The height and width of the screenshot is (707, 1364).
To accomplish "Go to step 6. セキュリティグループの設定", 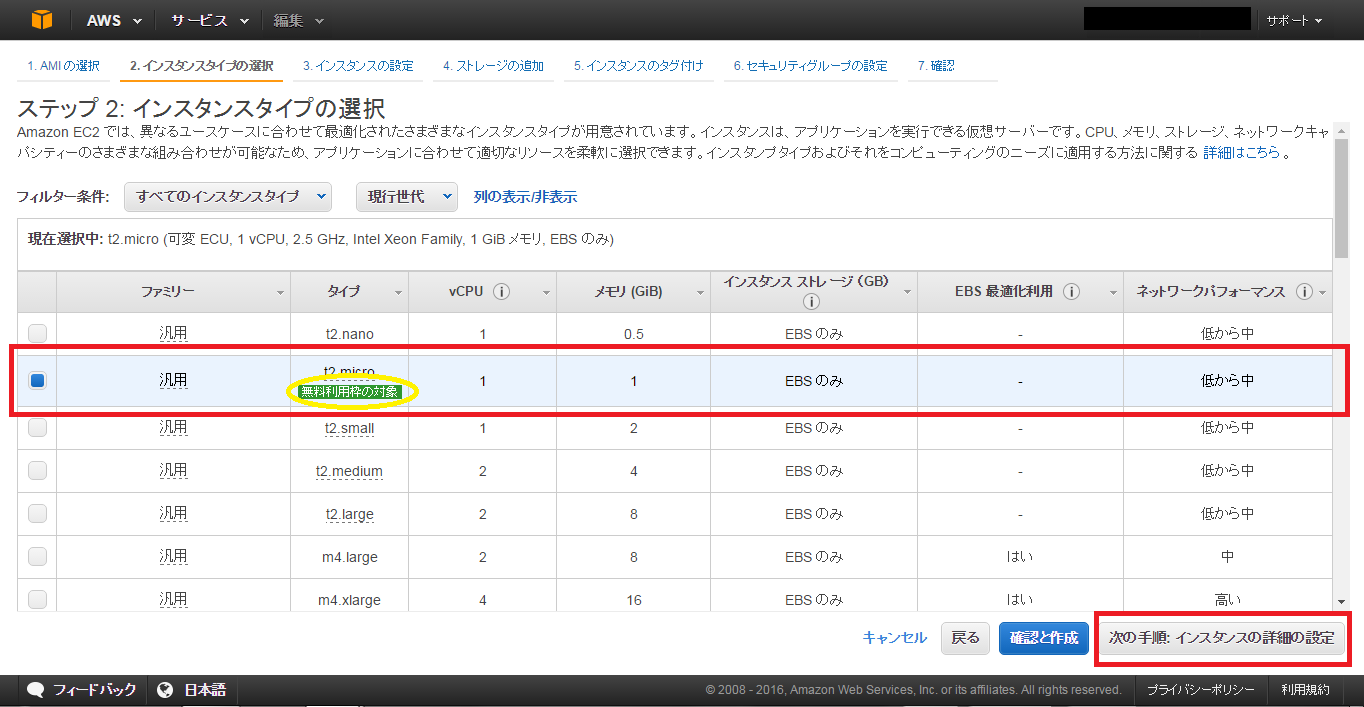I will coord(810,66).
